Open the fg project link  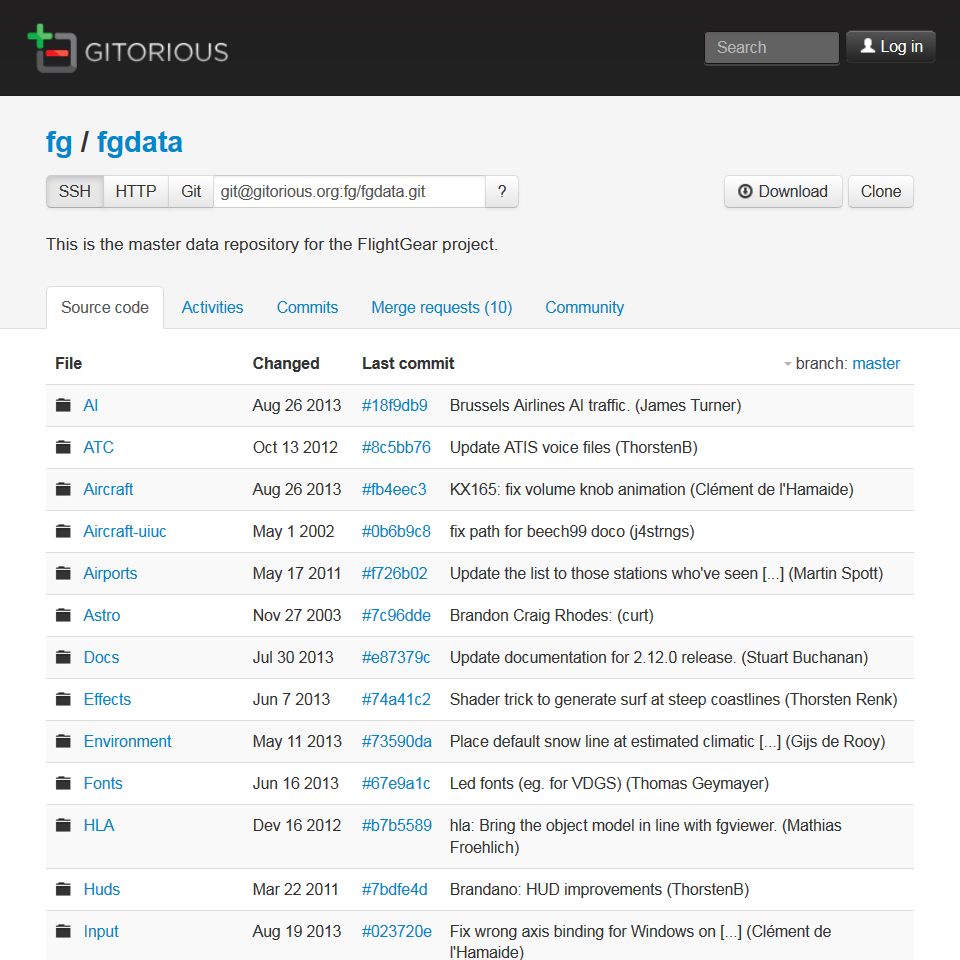(x=59, y=143)
